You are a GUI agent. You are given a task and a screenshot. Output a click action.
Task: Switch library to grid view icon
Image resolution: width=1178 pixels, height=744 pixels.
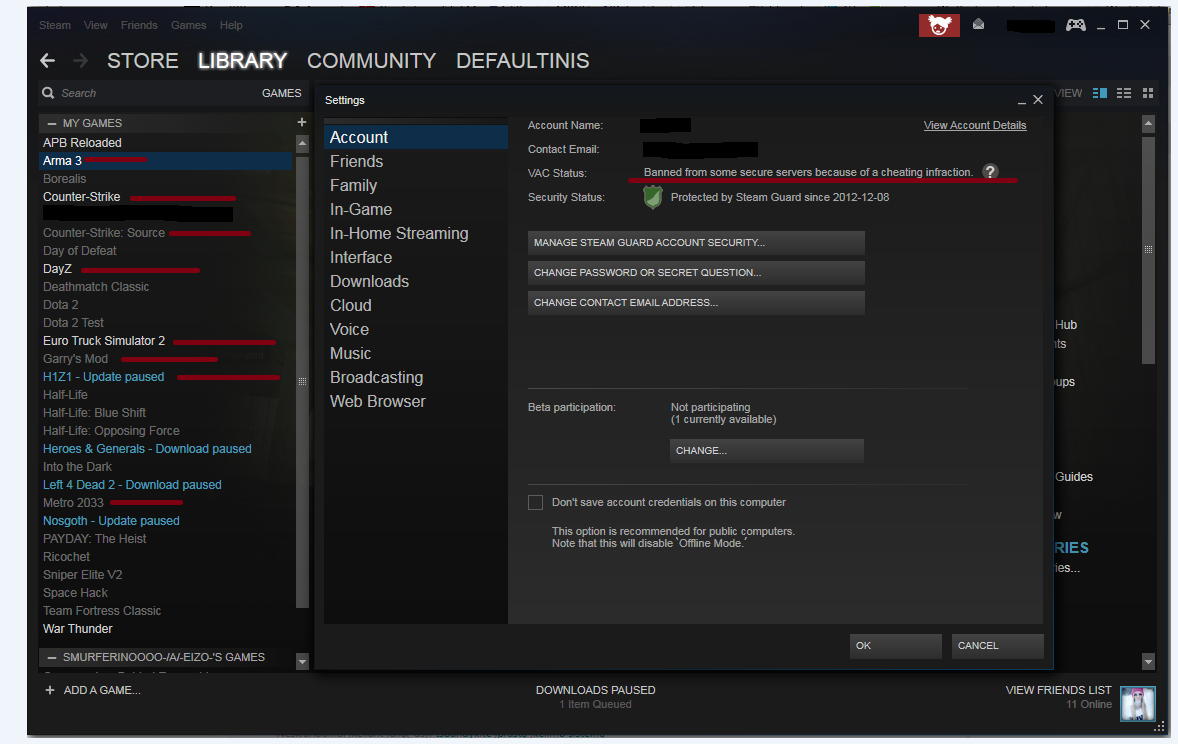click(x=1148, y=93)
